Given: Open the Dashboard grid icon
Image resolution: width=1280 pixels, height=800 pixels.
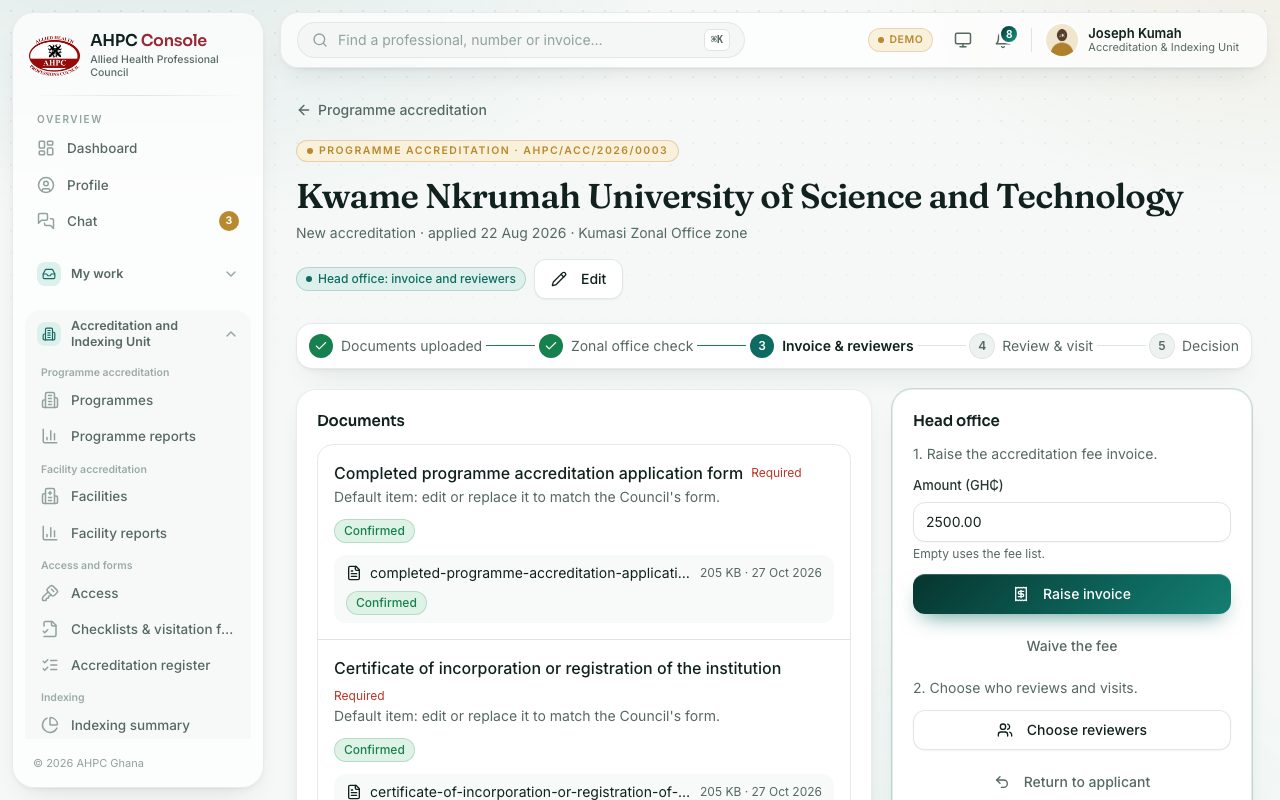Looking at the screenshot, I should pos(46,148).
